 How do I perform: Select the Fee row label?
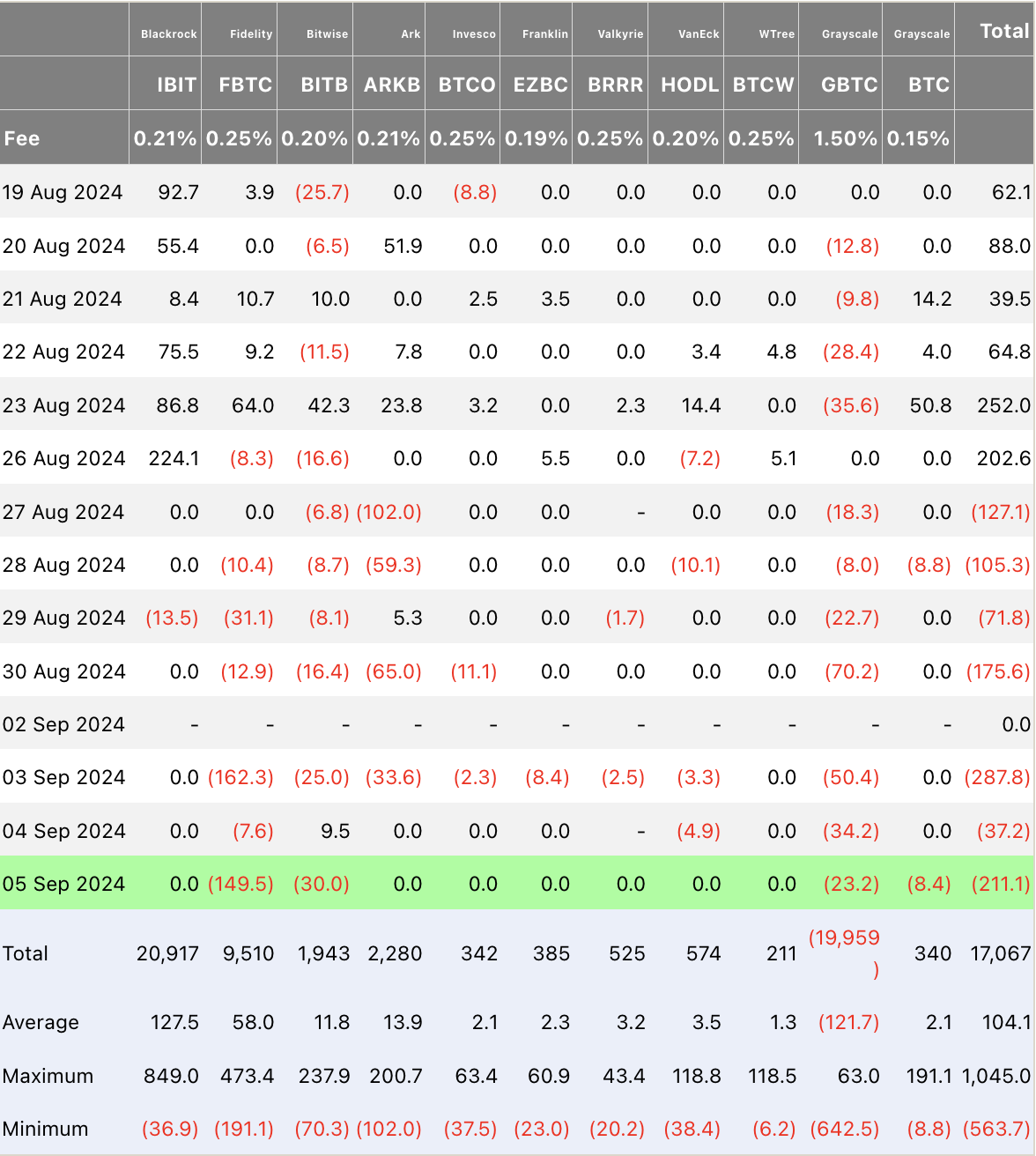[22, 138]
